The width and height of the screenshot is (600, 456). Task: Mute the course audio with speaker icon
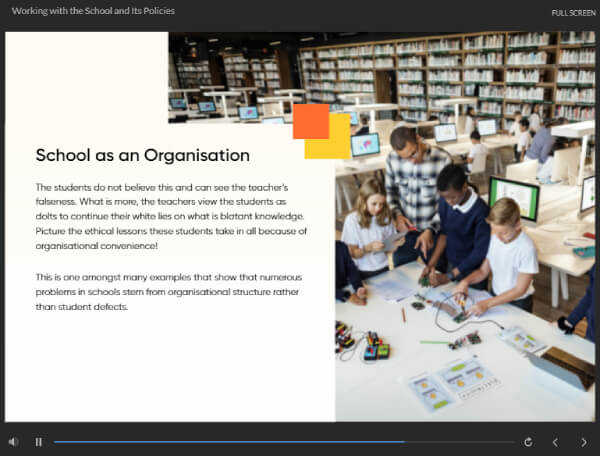click(13, 442)
